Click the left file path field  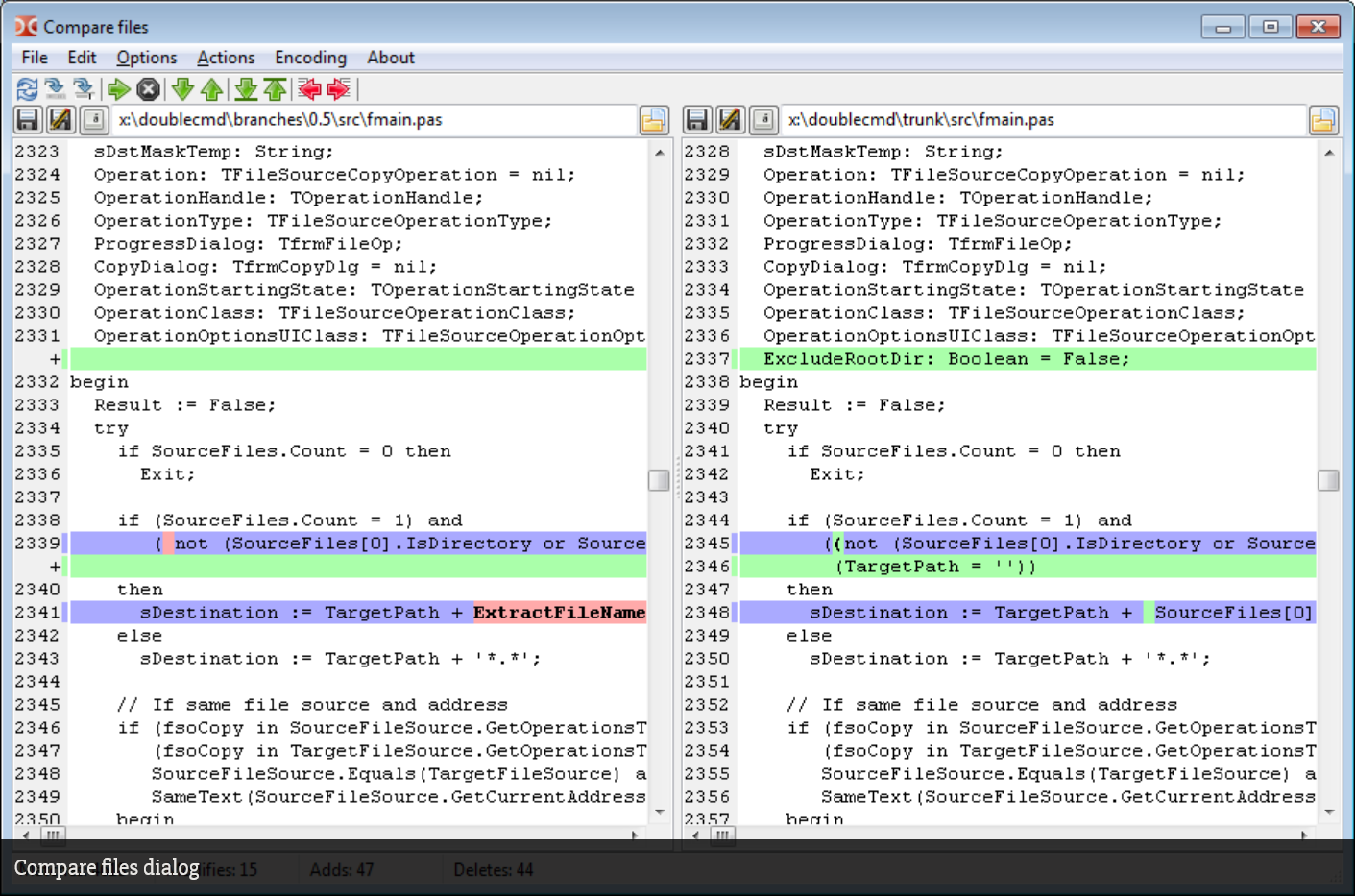[375, 120]
